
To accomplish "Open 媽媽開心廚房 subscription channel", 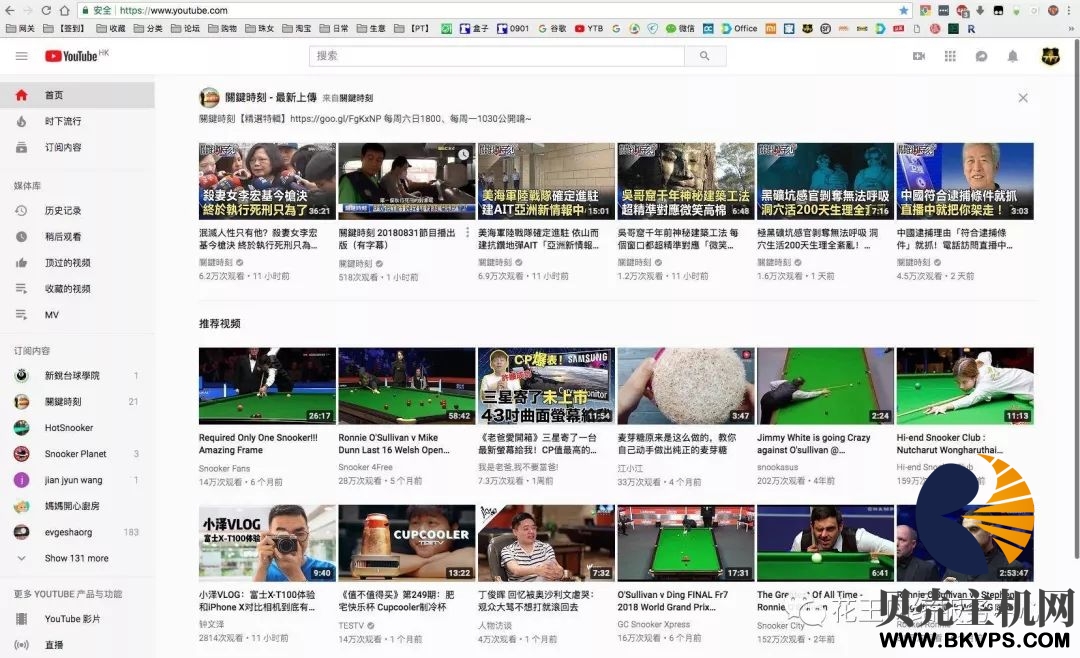I will click(77, 506).
